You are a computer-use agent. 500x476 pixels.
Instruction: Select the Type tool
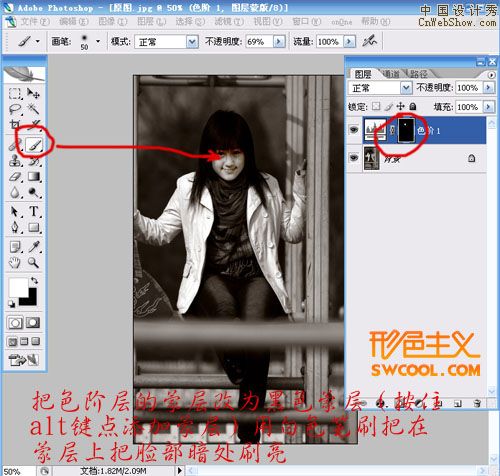pos(34,211)
